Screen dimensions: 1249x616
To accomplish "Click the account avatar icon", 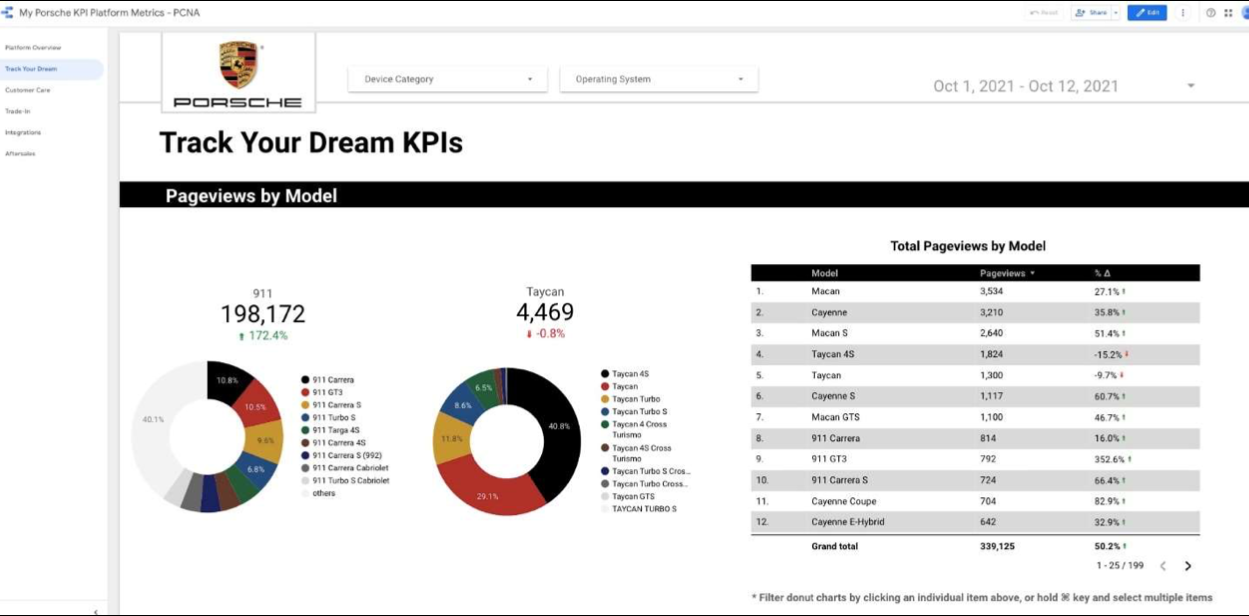I will [1244, 13].
